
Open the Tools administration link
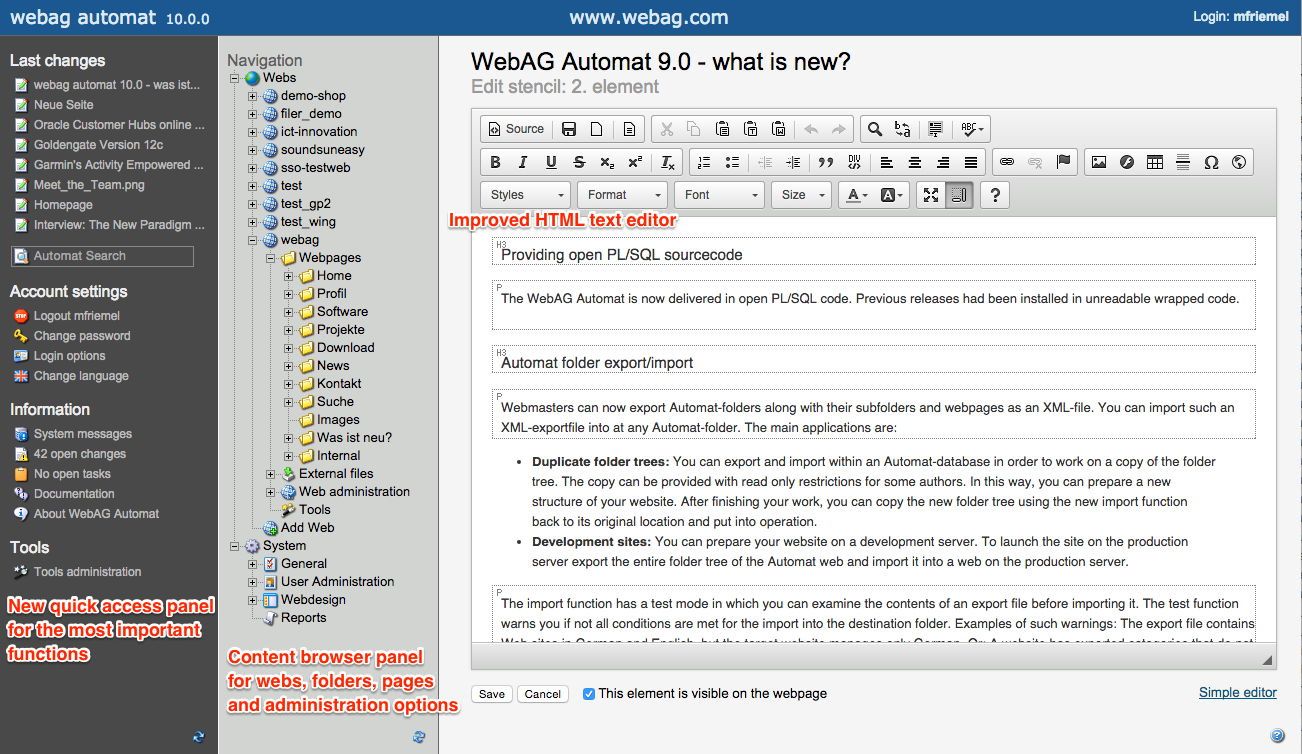point(87,572)
